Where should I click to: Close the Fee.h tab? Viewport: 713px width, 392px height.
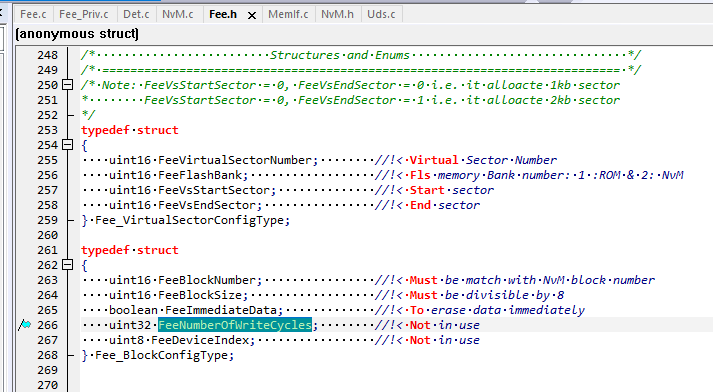[251, 15]
